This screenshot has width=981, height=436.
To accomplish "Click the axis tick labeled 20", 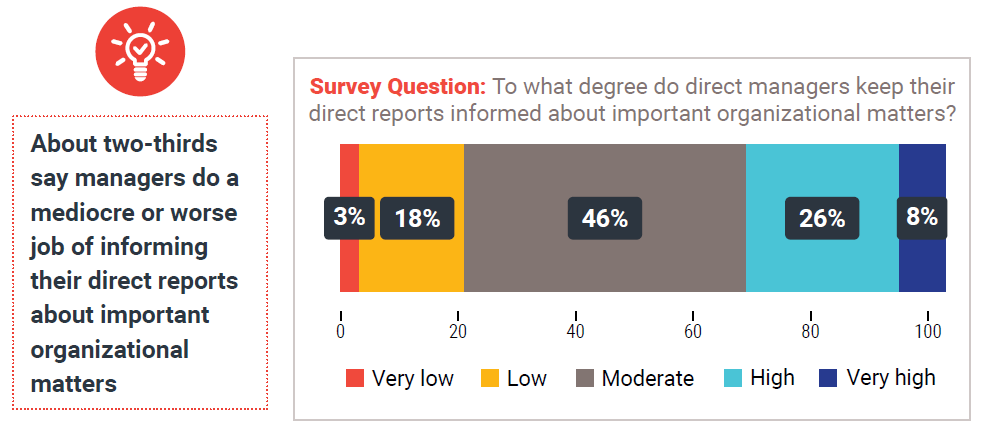I will click(458, 331).
